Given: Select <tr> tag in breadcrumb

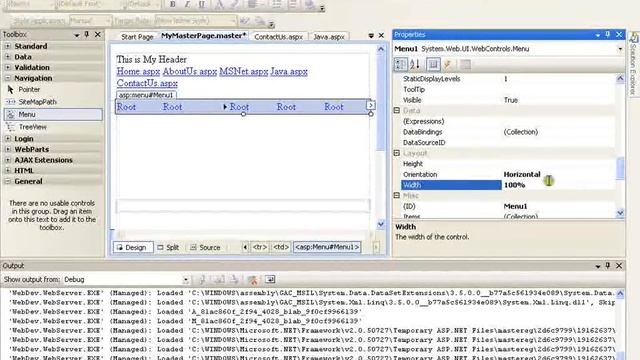Looking at the screenshot, I should coord(260,247).
